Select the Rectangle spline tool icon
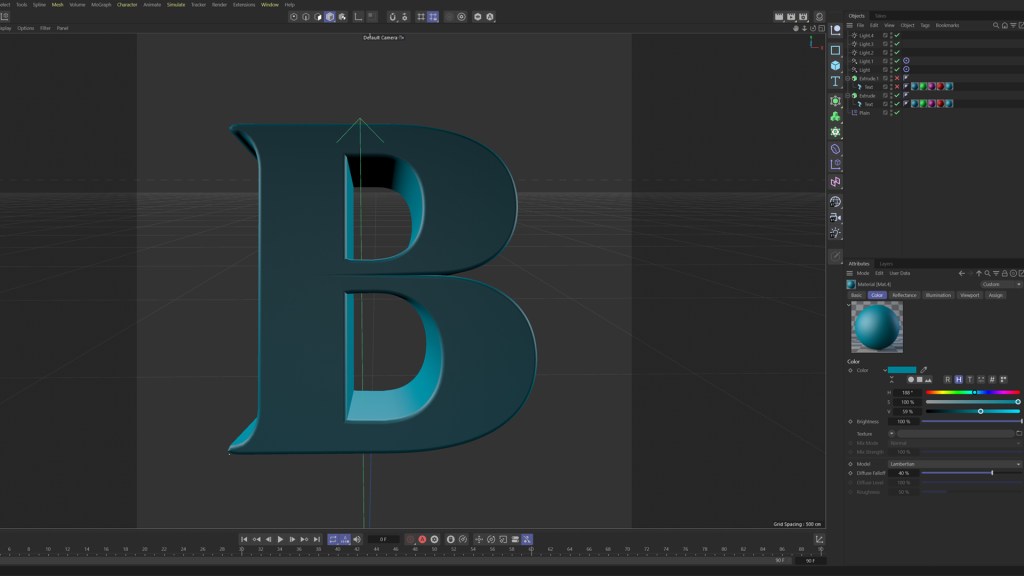This screenshot has width=1024, height=576. click(835, 50)
